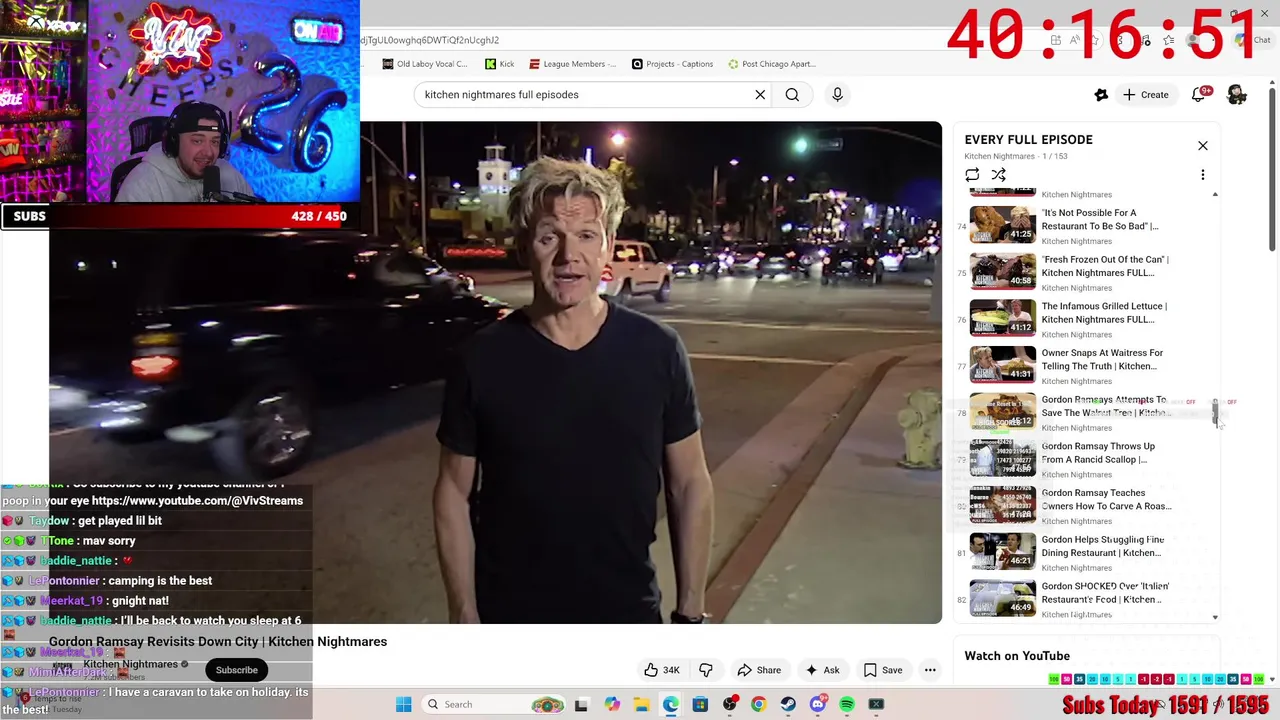Open Post Chicago Apart... bookmark
The width and height of the screenshot is (1280, 720).
(772, 64)
